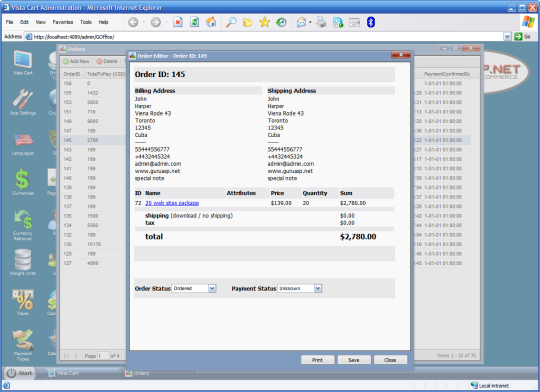The width and height of the screenshot is (540, 392).
Task: Click the Close button in Order Editor
Action: [x=391, y=360]
